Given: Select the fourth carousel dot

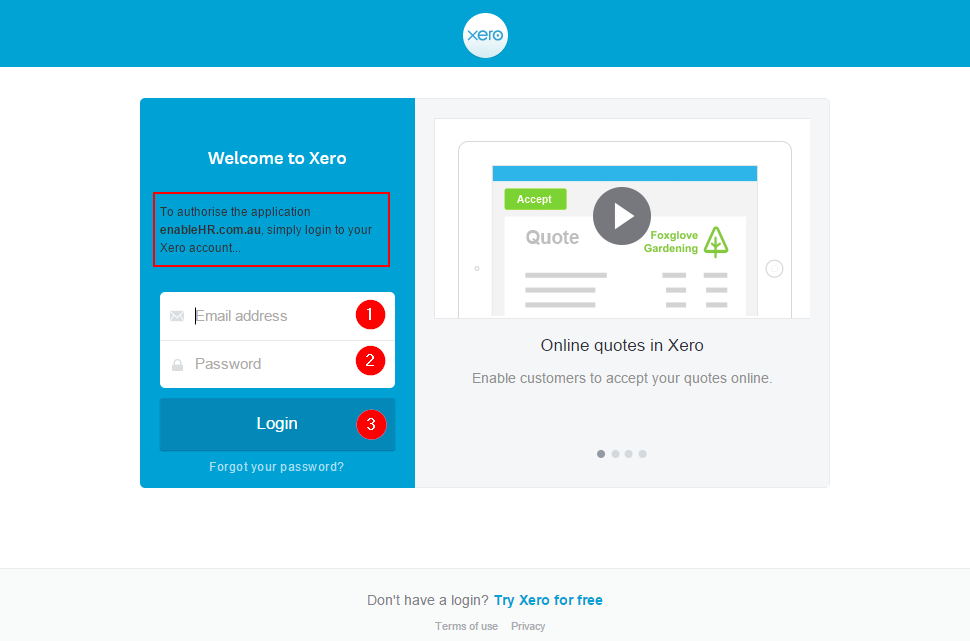Looking at the screenshot, I should (643, 454).
